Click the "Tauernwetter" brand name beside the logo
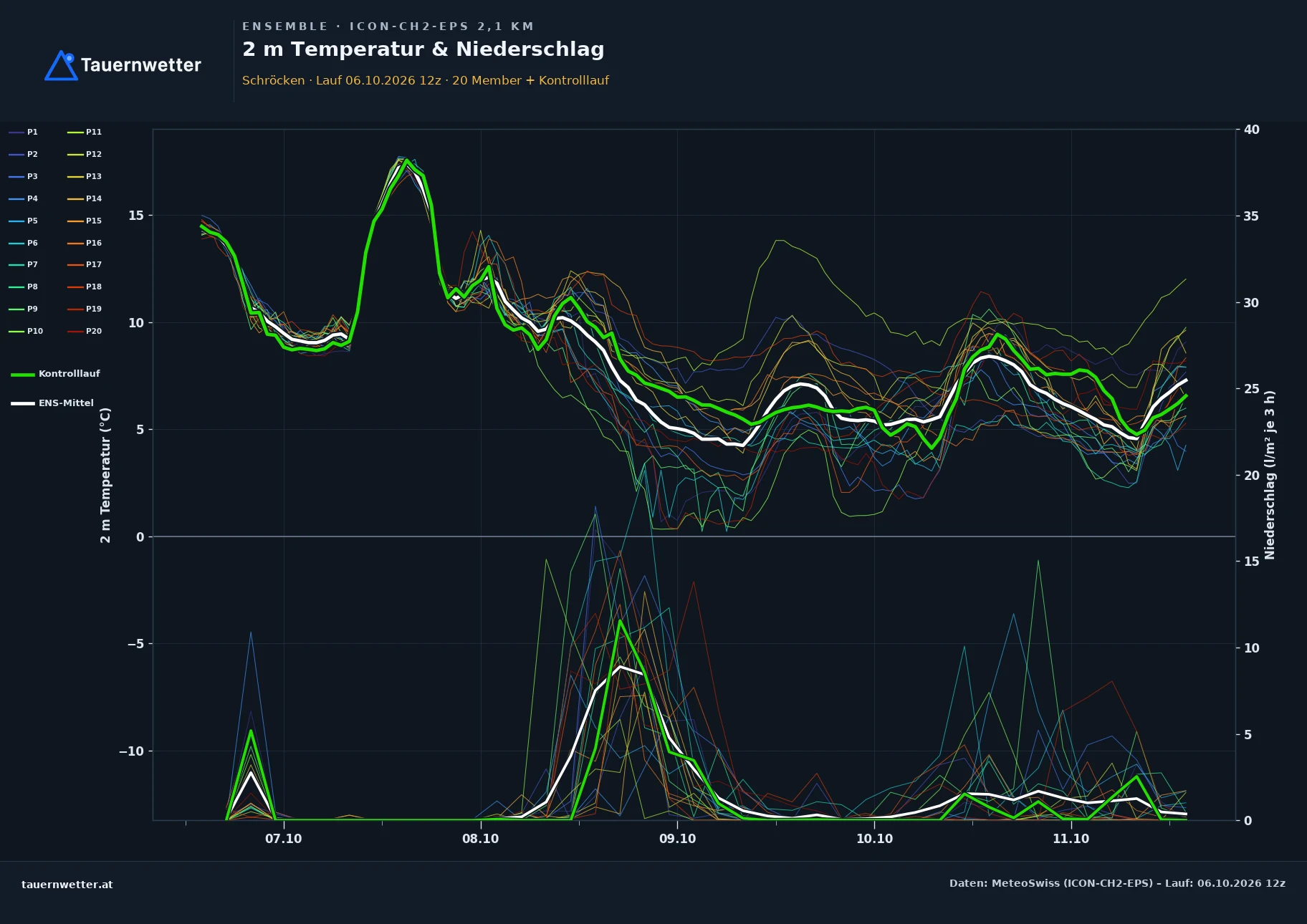Viewport: 1307px width, 924px height. [x=141, y=65]
